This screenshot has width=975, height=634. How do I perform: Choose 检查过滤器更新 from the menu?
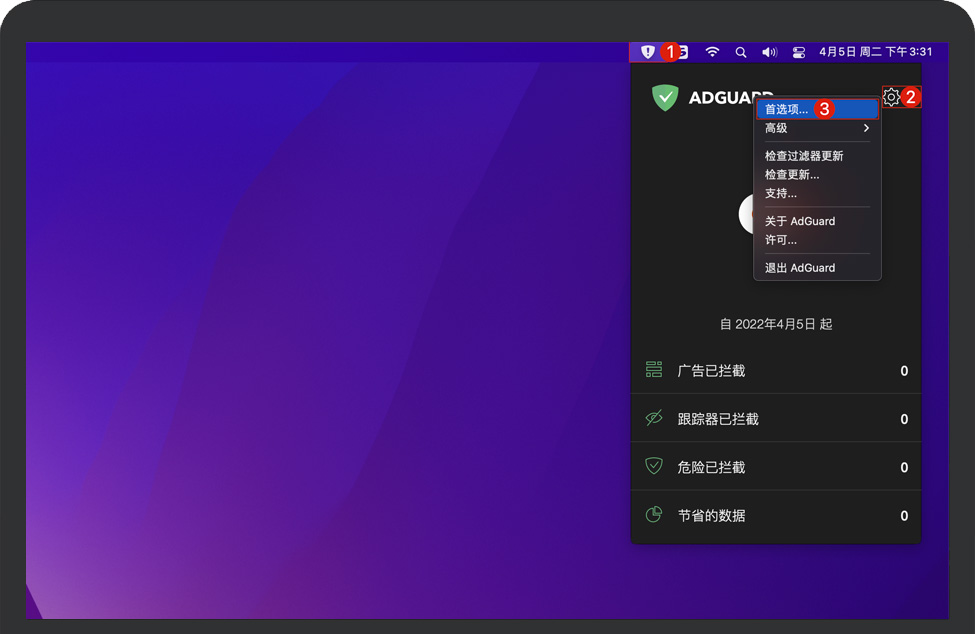click(804, 156)
